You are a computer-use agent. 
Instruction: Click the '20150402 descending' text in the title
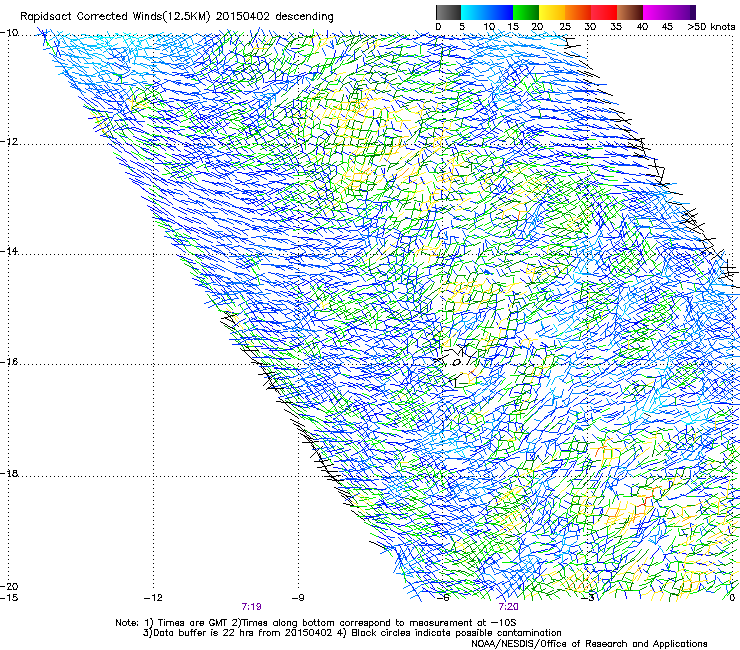pyautogui.click(x=274, y=17)
